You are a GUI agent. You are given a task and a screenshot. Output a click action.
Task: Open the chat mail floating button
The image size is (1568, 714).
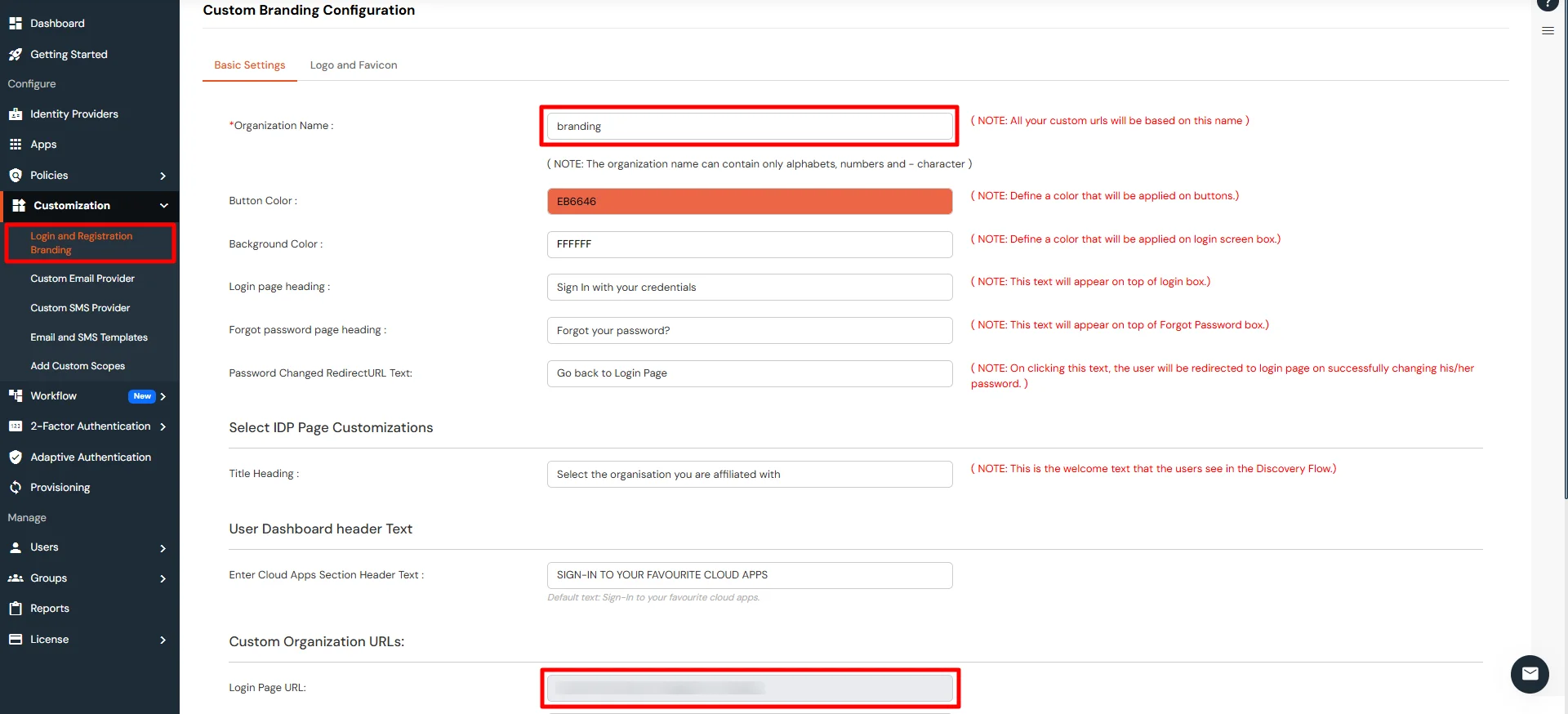point(1530,674)
